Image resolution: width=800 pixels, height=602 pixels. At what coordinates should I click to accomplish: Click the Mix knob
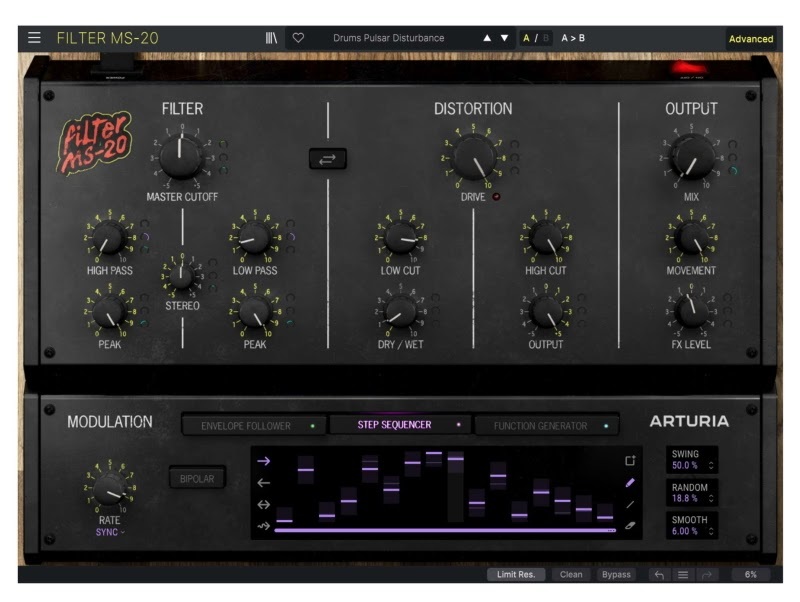click(692, 157)
